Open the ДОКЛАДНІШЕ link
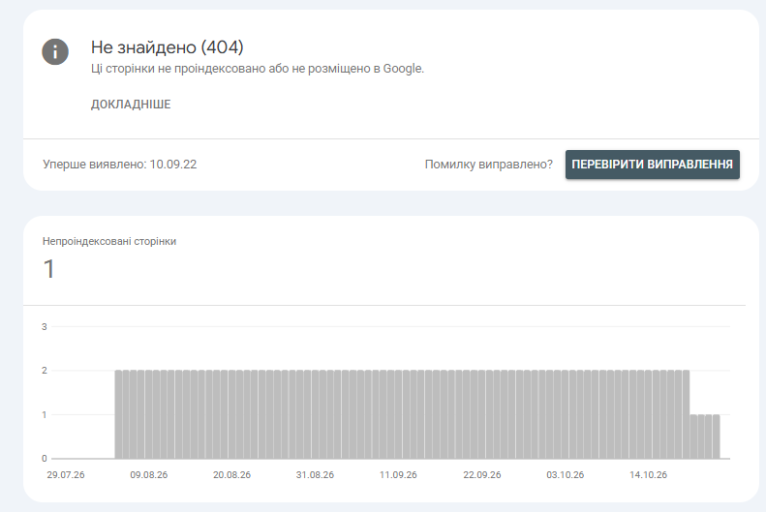 pos(131,104)
